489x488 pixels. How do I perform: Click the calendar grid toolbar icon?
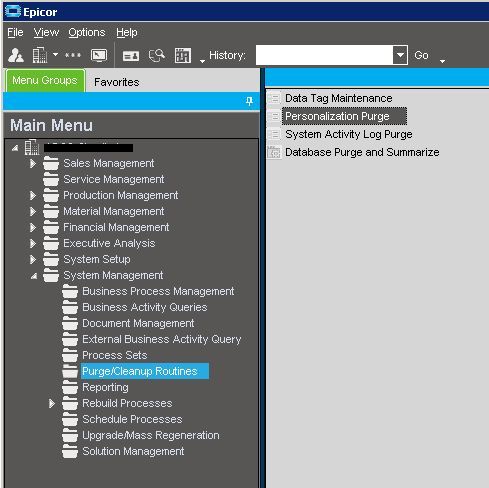(183, 55)
